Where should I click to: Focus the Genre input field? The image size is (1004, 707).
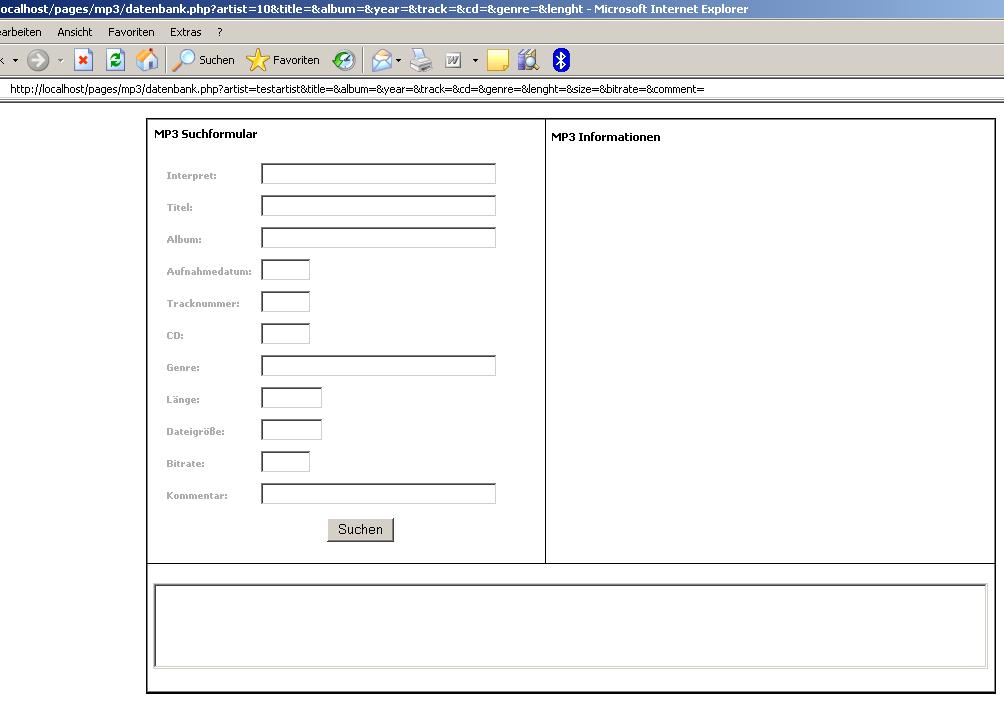[378, 366]
